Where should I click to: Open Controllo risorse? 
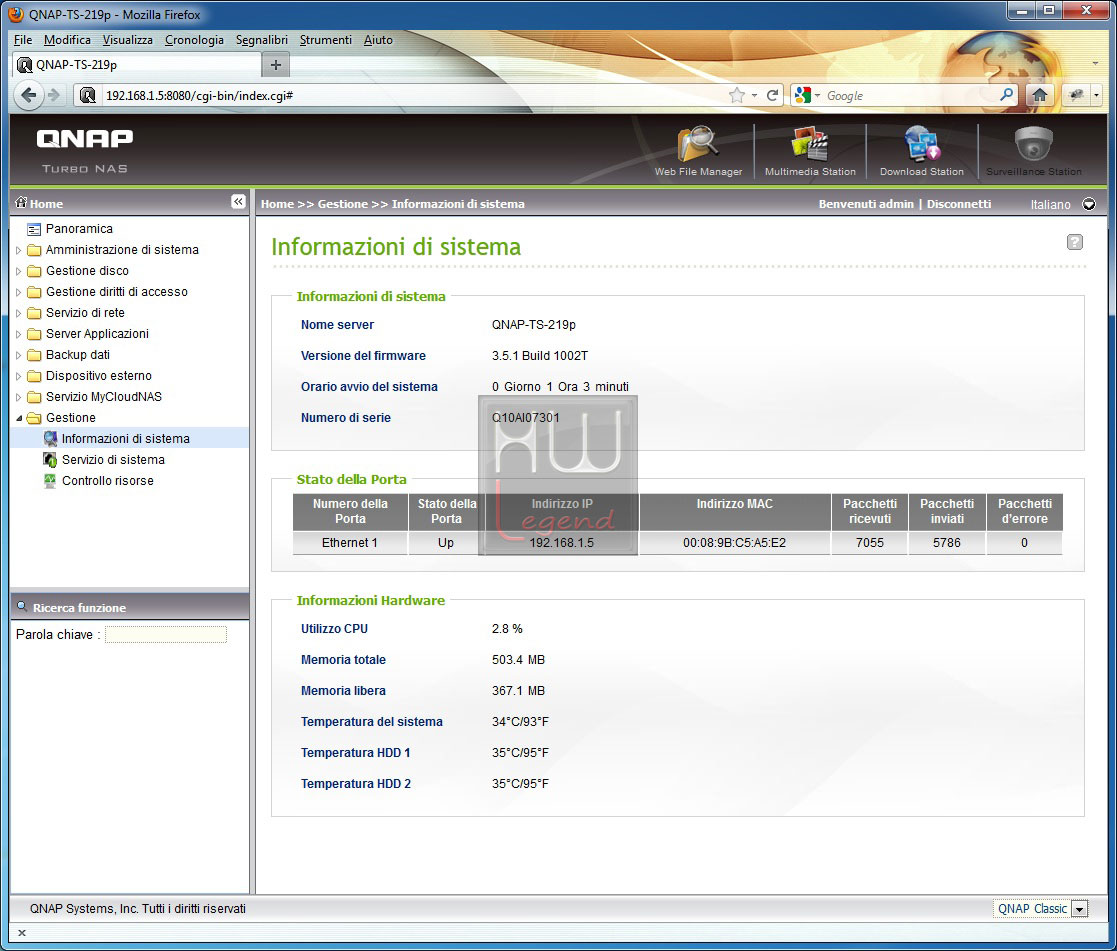point(107,481)
